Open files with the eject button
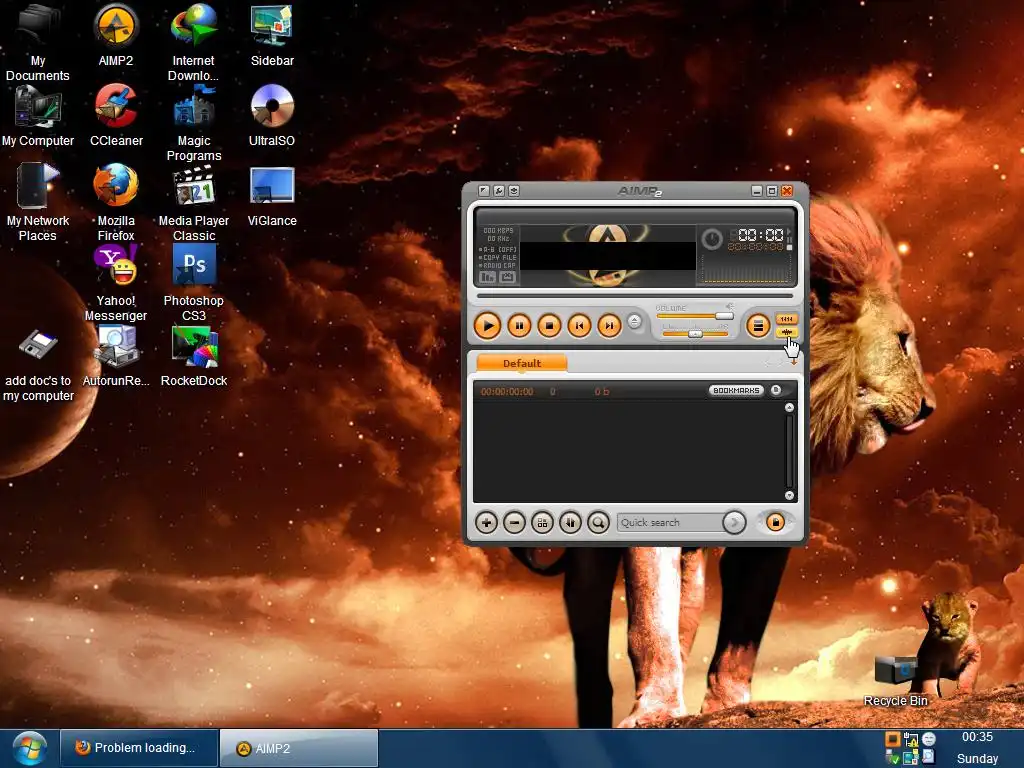 click(x=634, y=321)
